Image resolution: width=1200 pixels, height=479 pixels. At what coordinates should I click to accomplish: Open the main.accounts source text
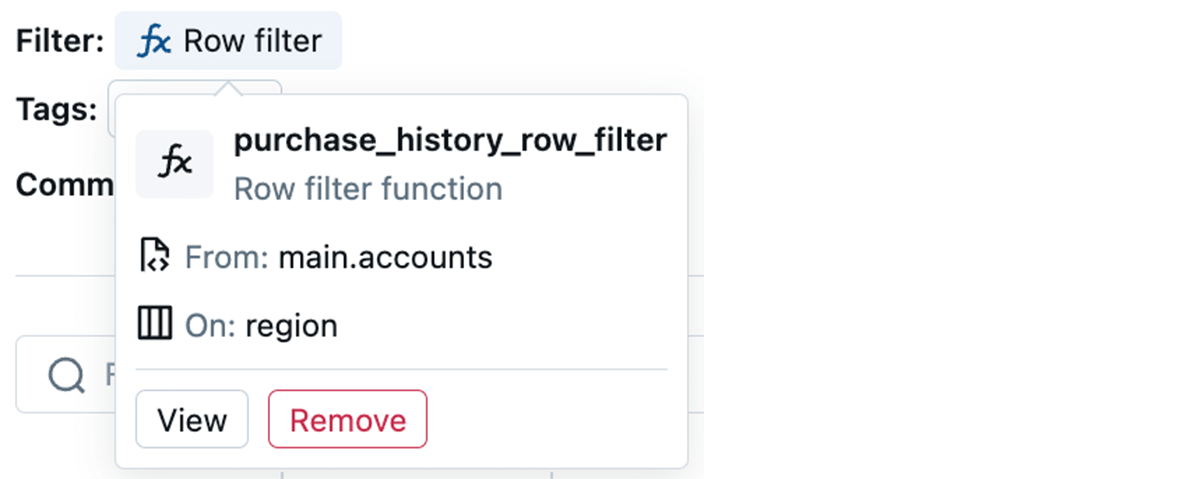385,258
